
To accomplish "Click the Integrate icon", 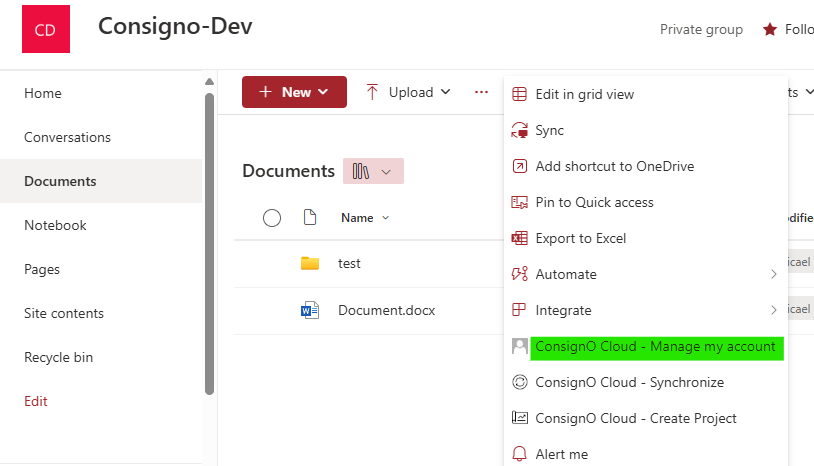I will coord(519,310).
